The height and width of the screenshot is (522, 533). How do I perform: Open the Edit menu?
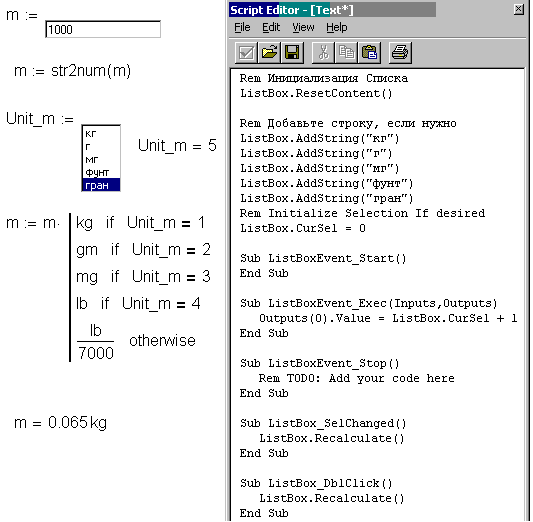pos(271,27)
